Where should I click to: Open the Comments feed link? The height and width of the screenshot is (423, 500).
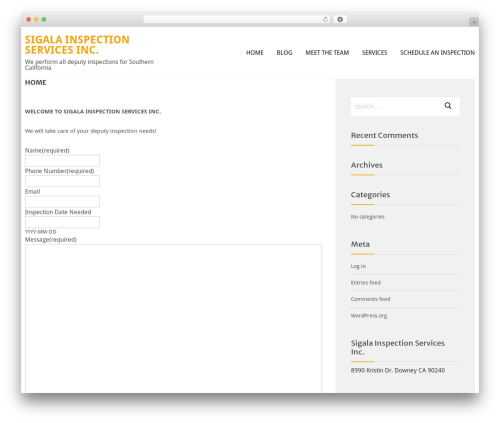coord(370,299)
